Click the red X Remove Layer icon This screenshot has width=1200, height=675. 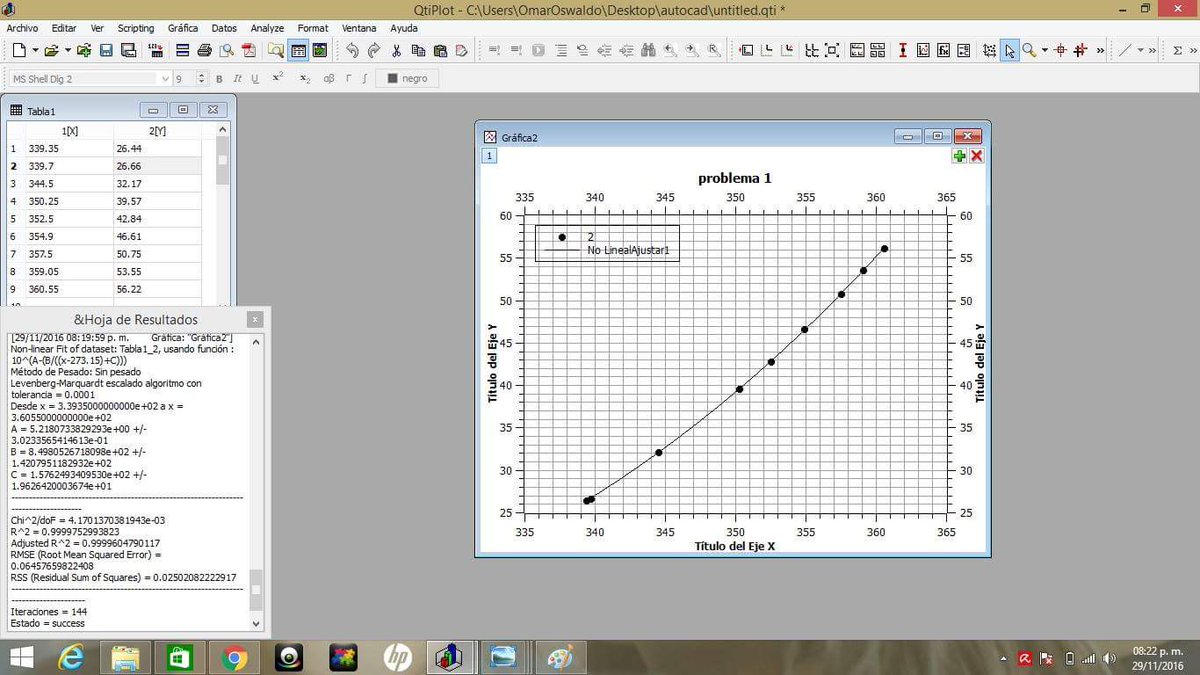coord(977,156)
